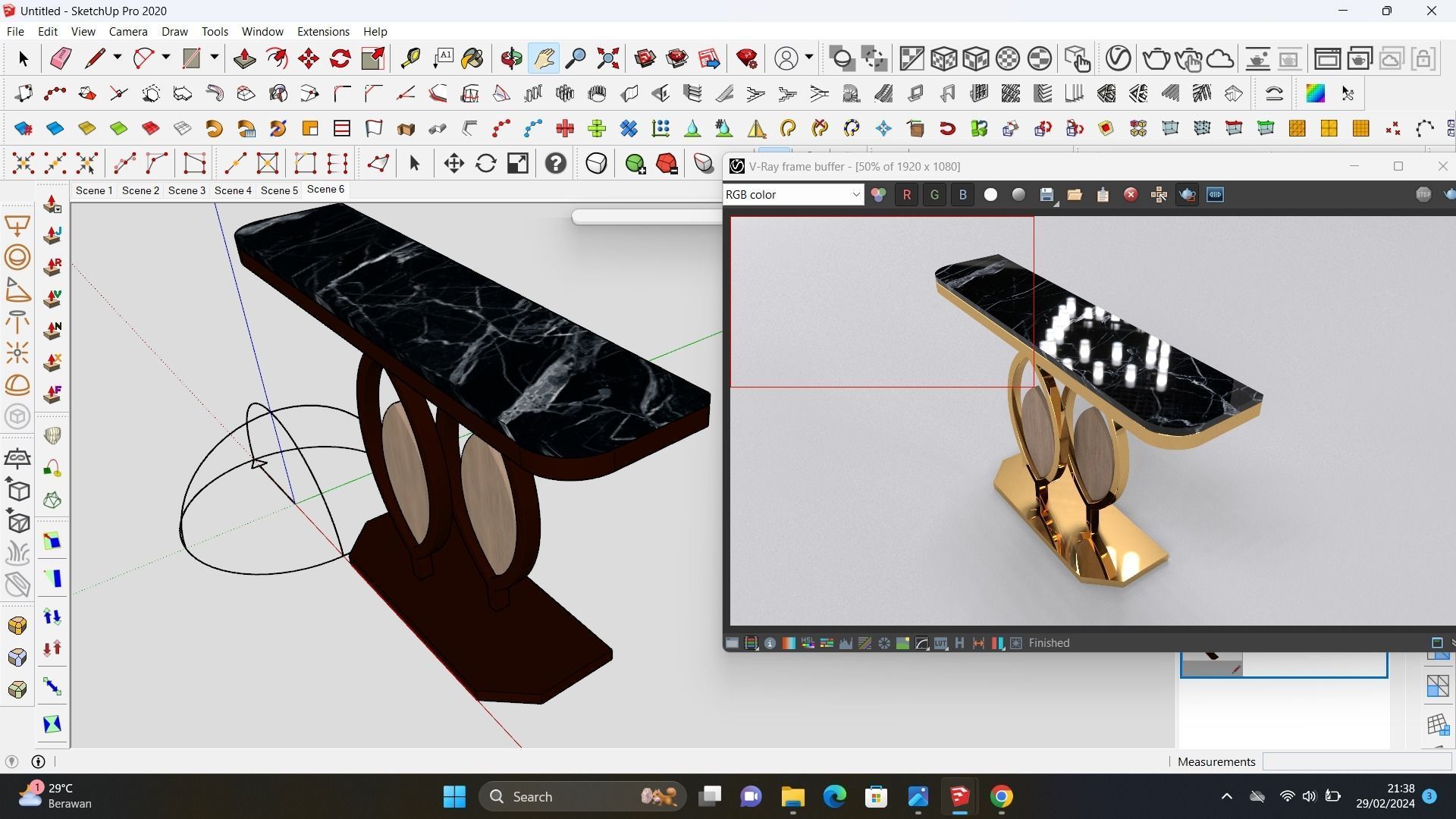
Task: Open the Extensions menu
Action: (x=323, y=32)
